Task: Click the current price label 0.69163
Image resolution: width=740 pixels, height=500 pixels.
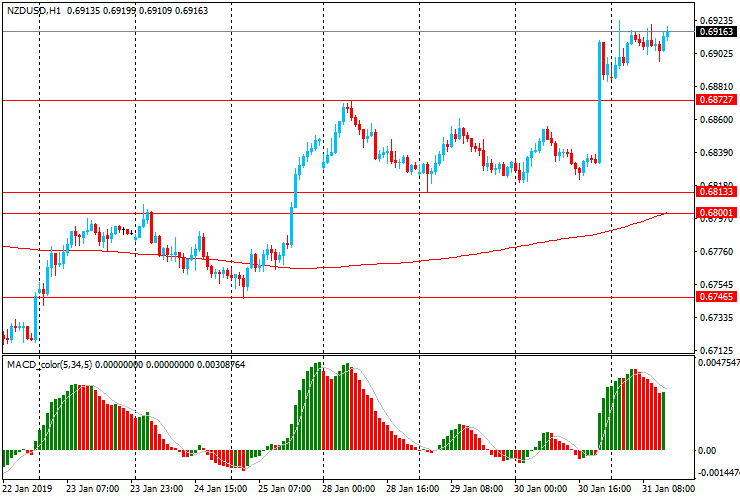Action: 716,32
